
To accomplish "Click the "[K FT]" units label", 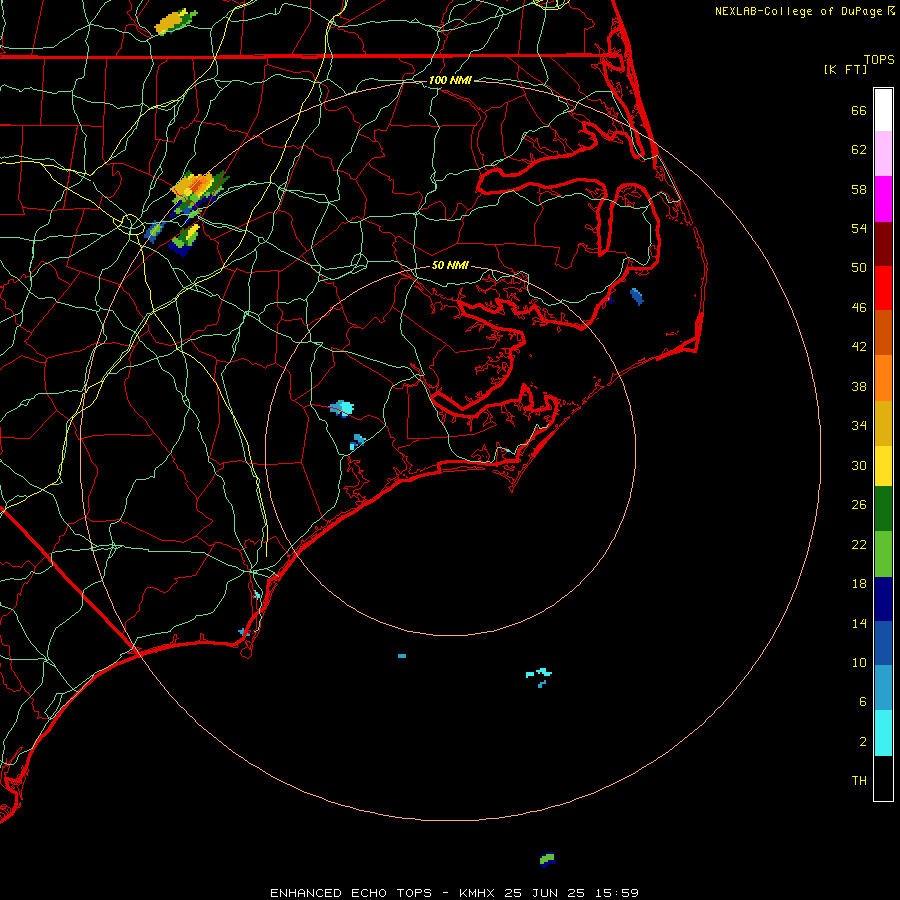I will (x=845, y=69).
